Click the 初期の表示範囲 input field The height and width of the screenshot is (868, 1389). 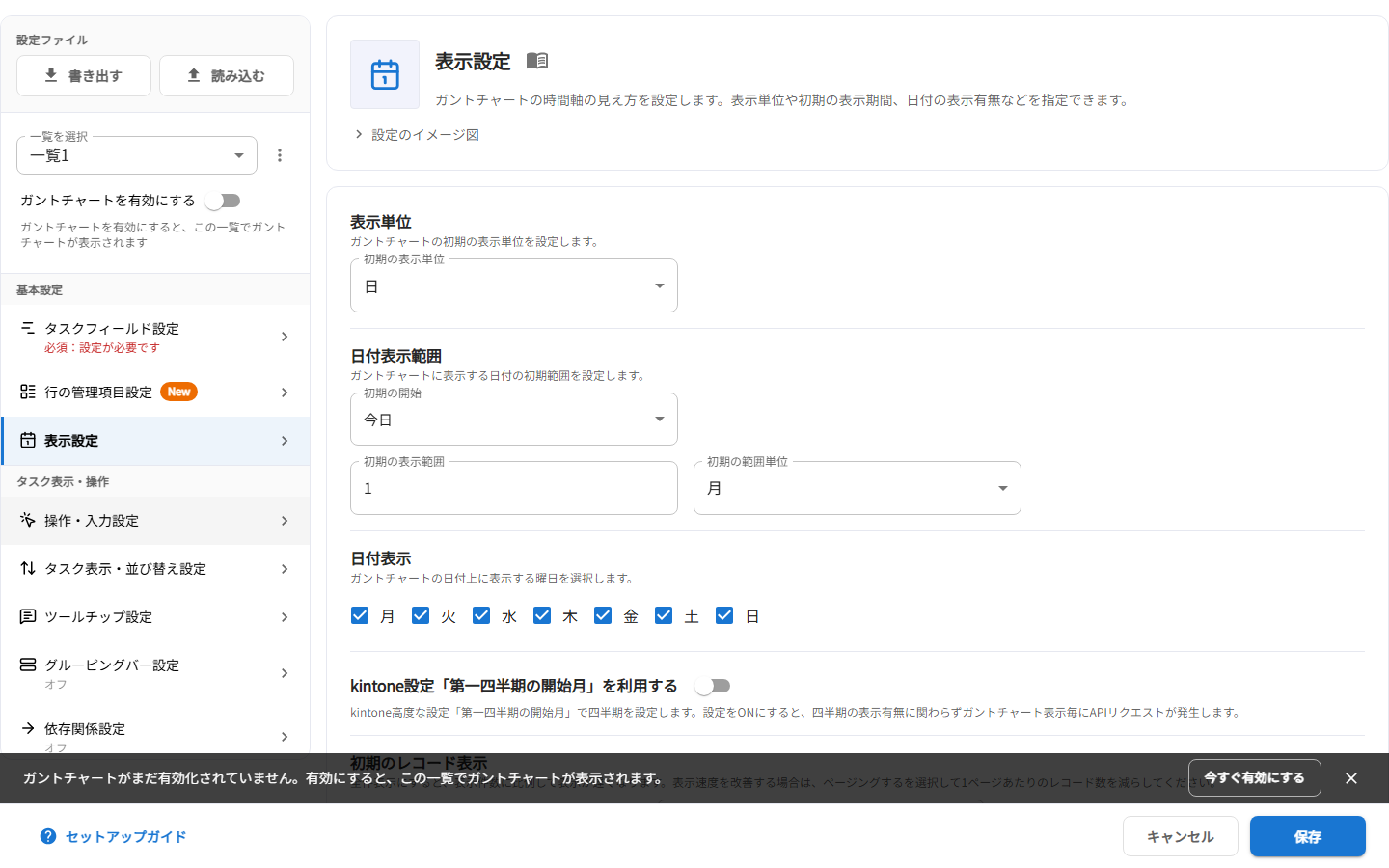click(514, 488)
